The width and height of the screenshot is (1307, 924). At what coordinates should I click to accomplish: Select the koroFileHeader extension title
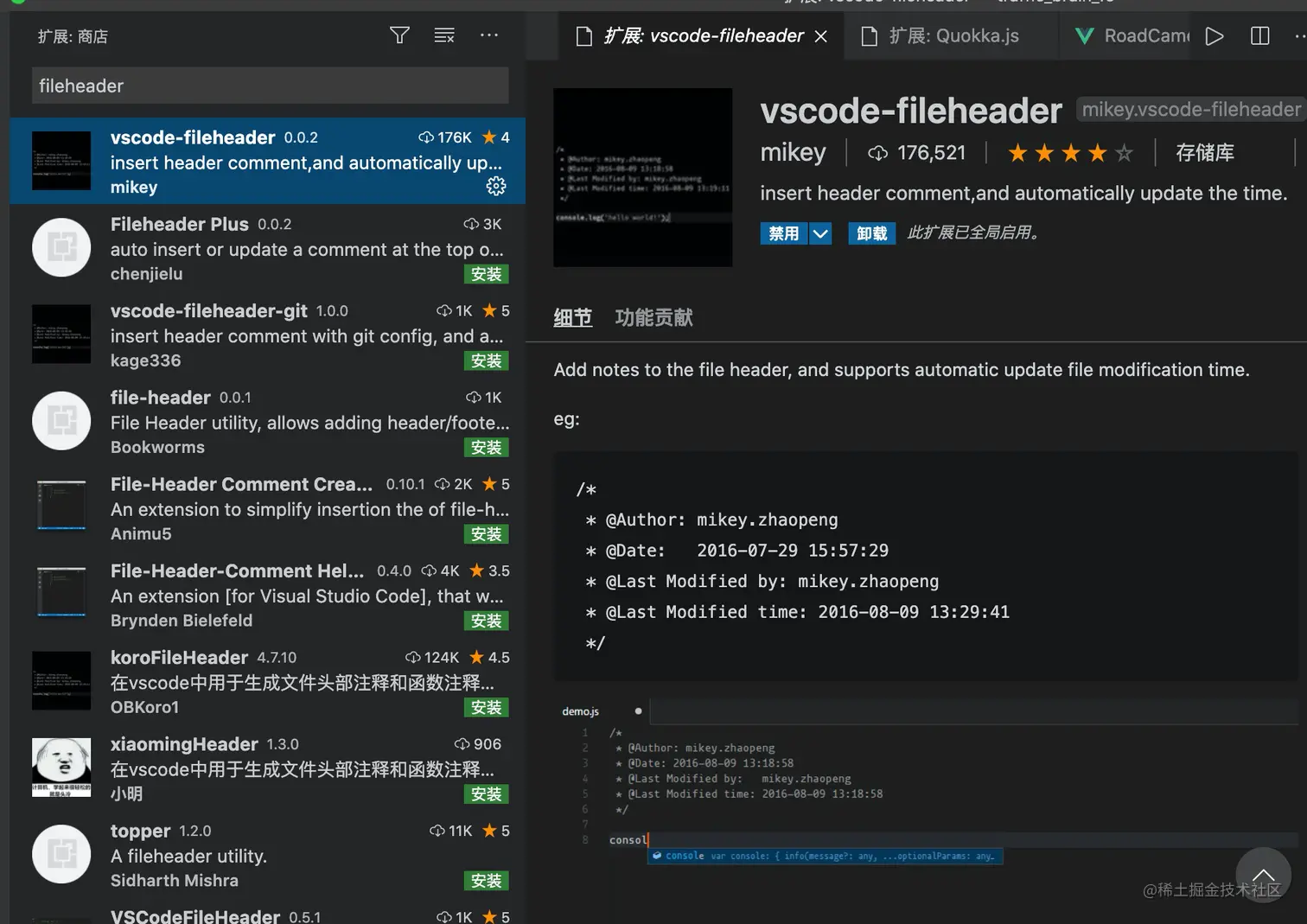(179, 657)
